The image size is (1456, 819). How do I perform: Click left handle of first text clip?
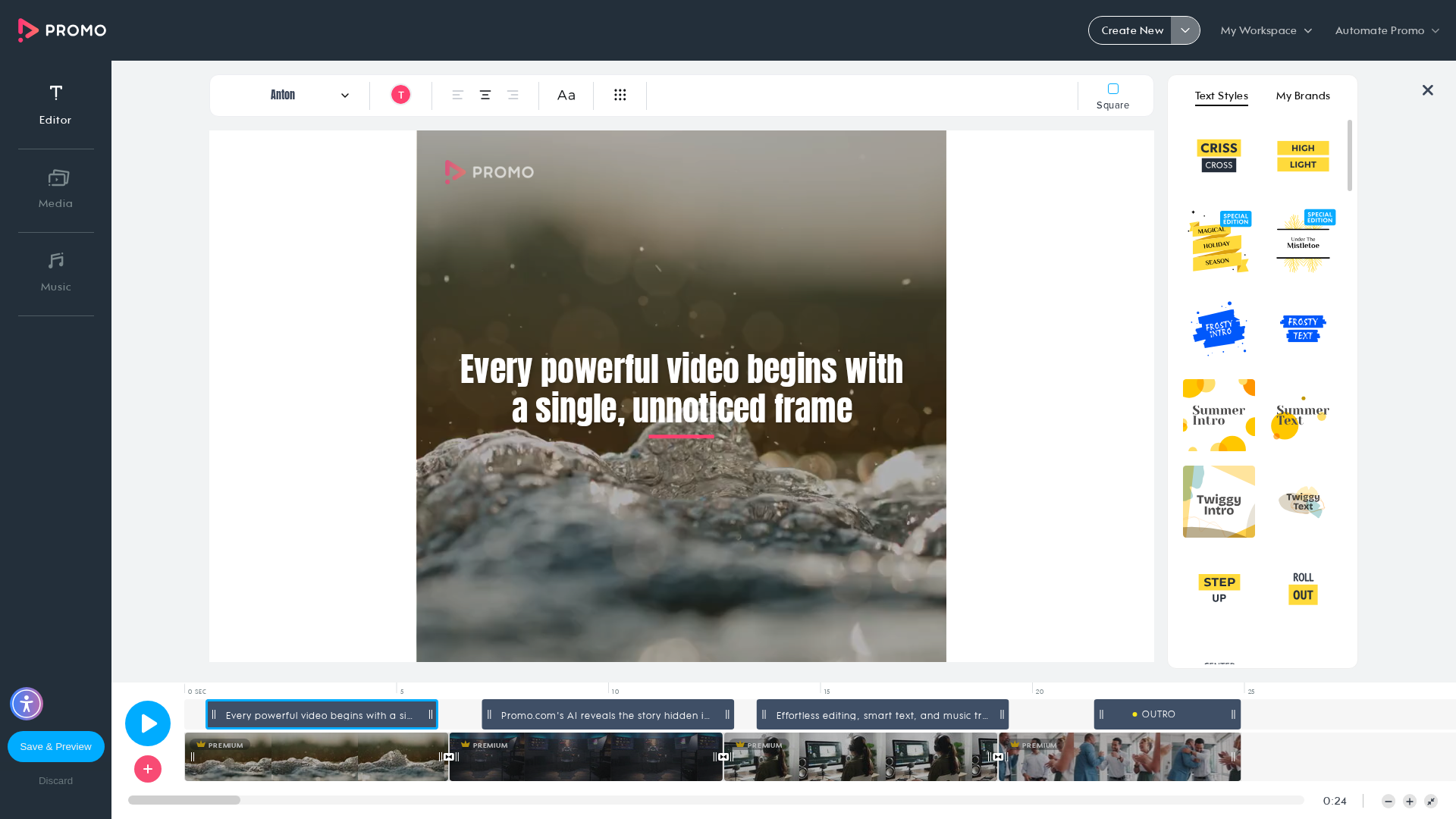214,714
